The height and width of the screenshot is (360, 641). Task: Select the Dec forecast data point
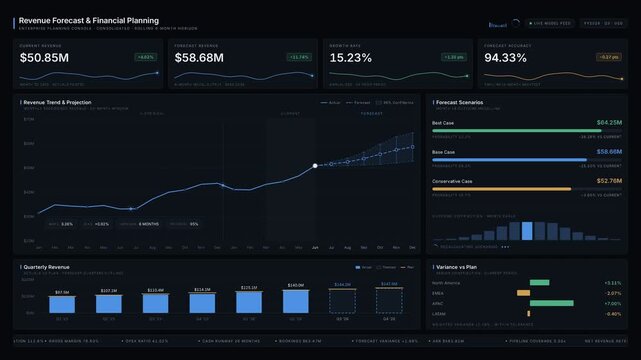coord(412,147)
